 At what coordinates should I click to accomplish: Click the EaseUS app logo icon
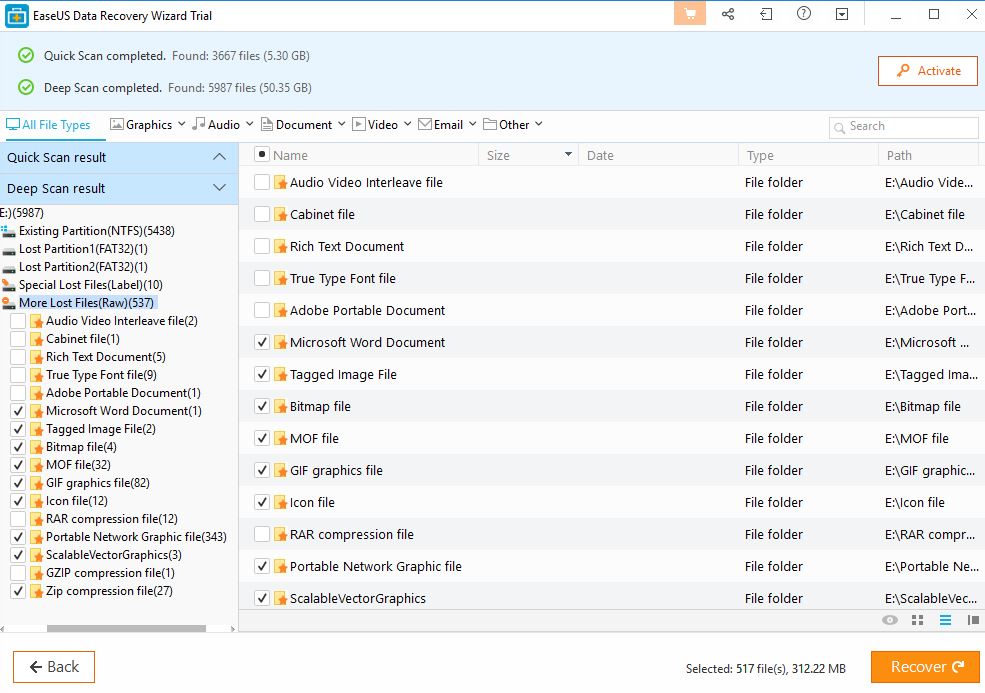(x=16, y=15)
